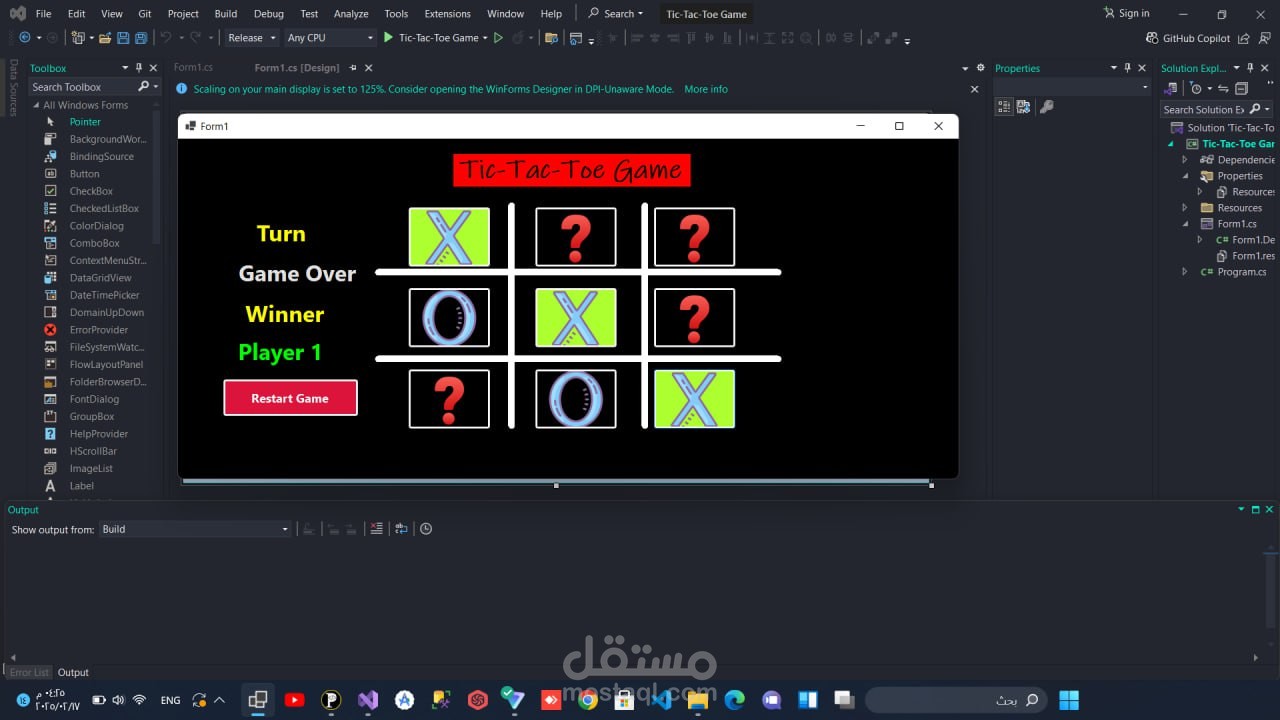This screenshot has width=1280, height=720.
Task: Open the Extensions menu
Action: tap(447, 14)
